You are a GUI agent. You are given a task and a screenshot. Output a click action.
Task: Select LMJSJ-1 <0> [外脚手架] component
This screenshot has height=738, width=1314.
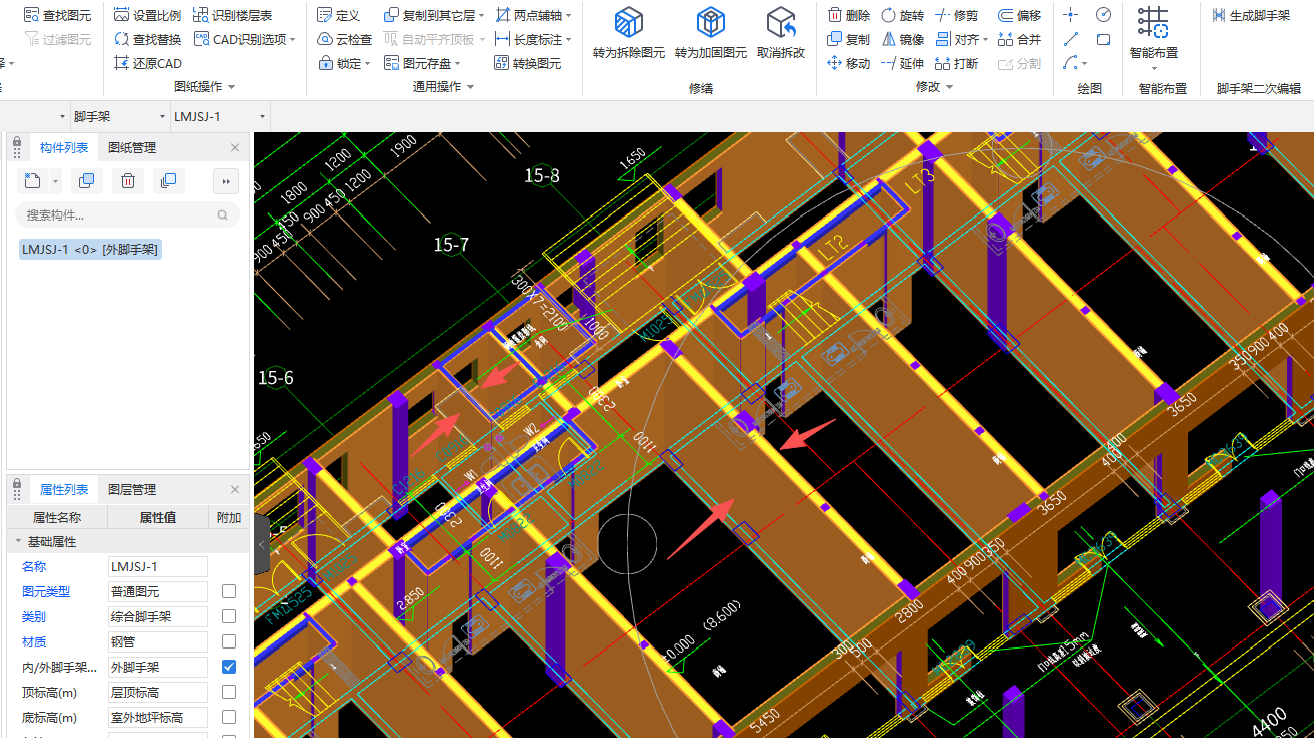[x=90, y=249]
